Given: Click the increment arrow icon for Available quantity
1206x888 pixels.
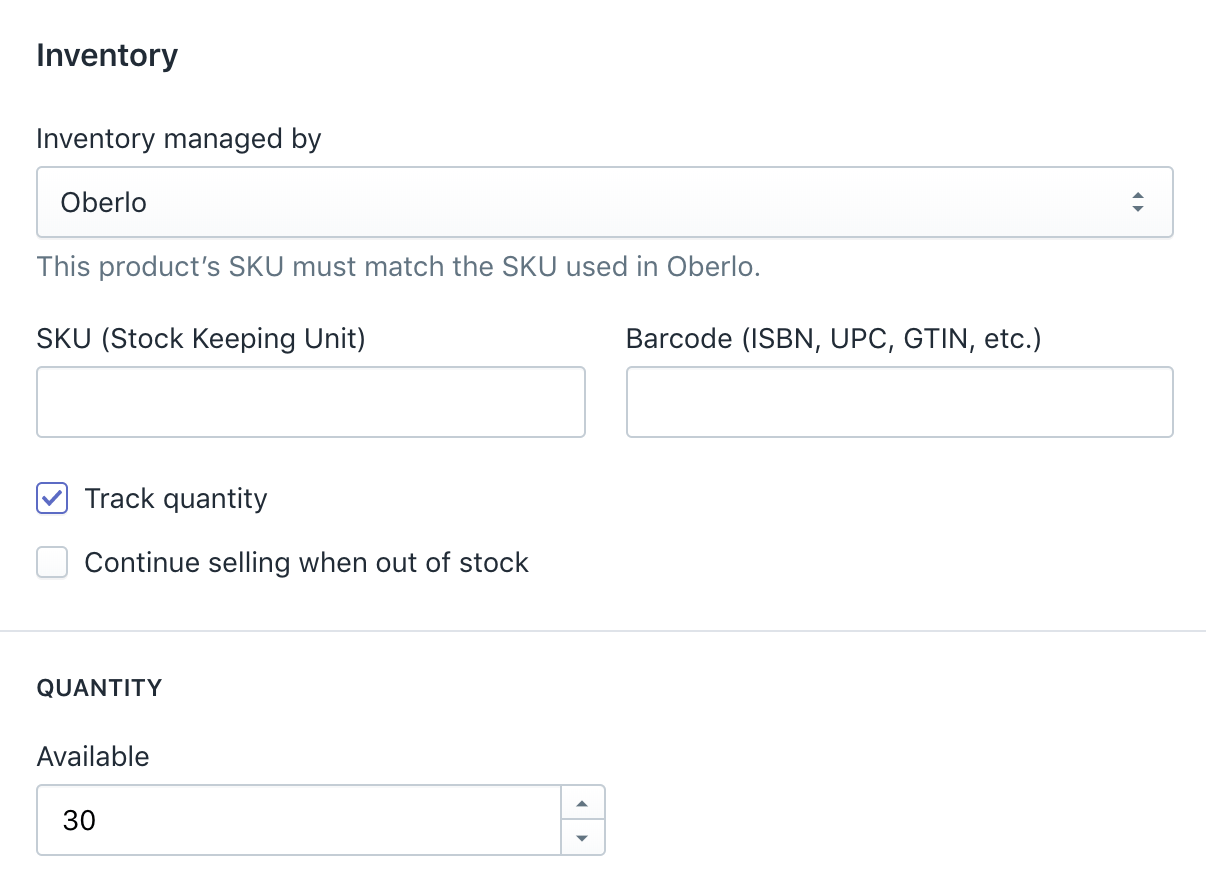Looking at the screenshot, I should [582, 802].
